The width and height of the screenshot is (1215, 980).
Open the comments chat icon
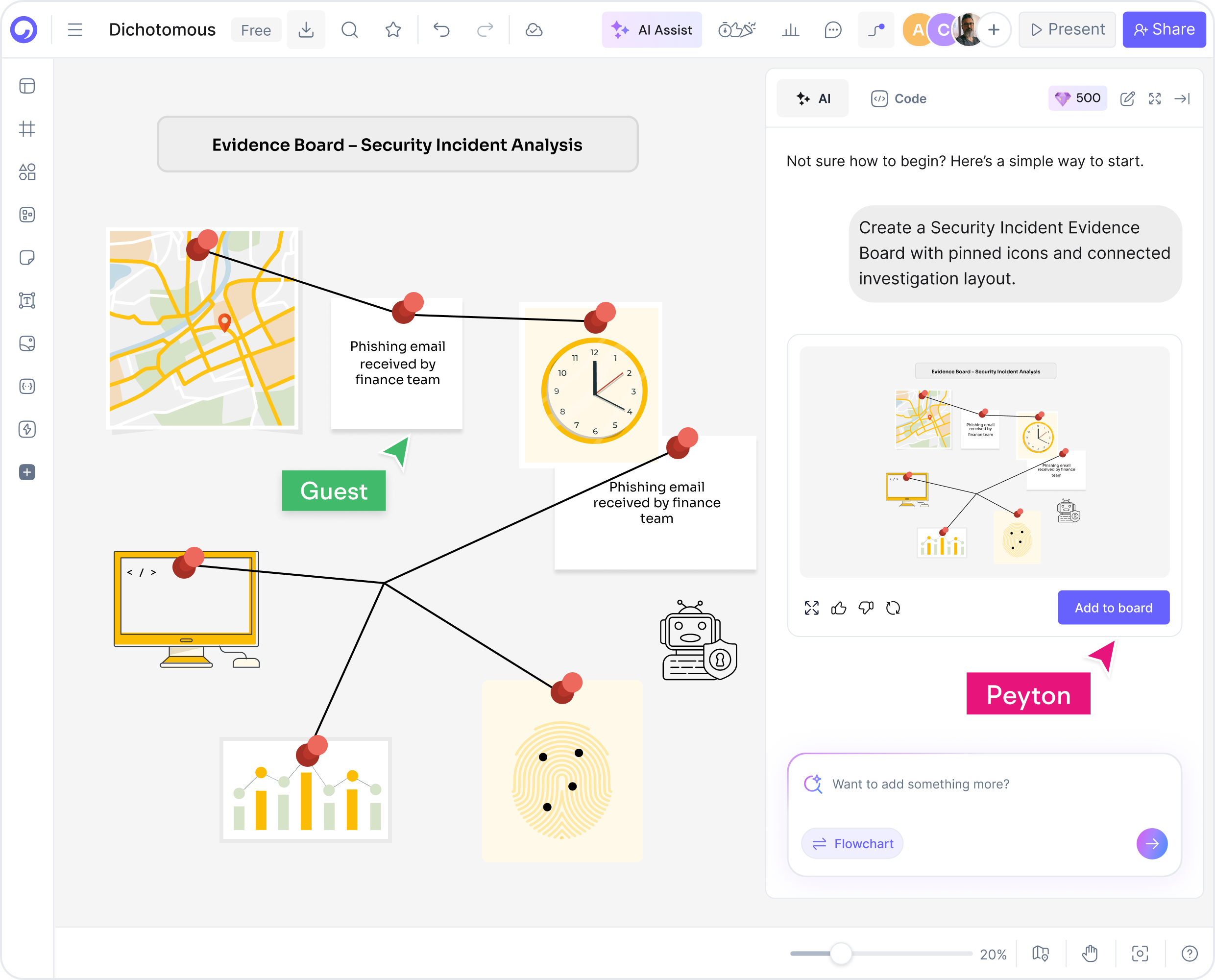tap(833, 29)
